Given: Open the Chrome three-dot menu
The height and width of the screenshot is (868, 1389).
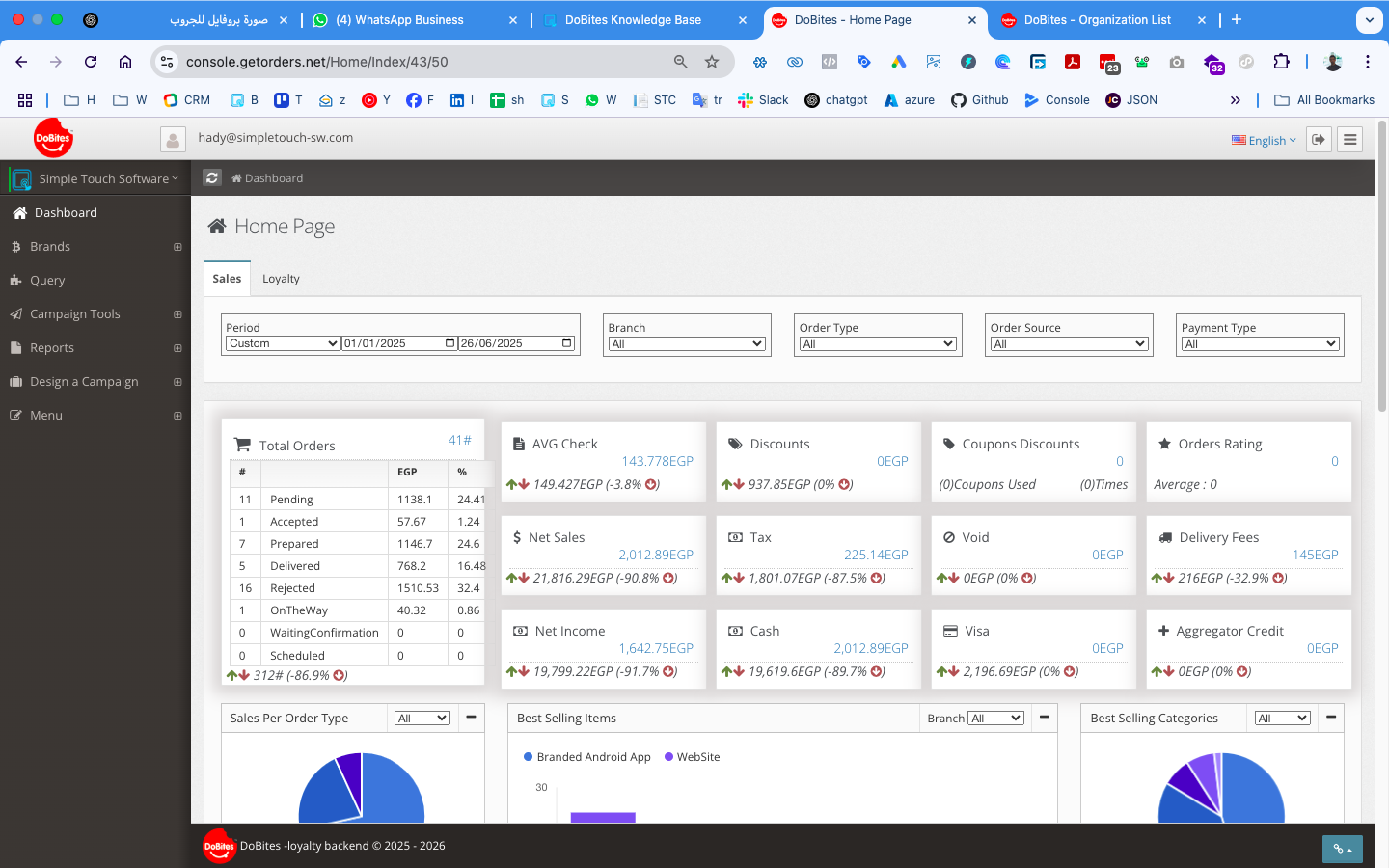Looking at the screenshot, I should point(1368,62).
